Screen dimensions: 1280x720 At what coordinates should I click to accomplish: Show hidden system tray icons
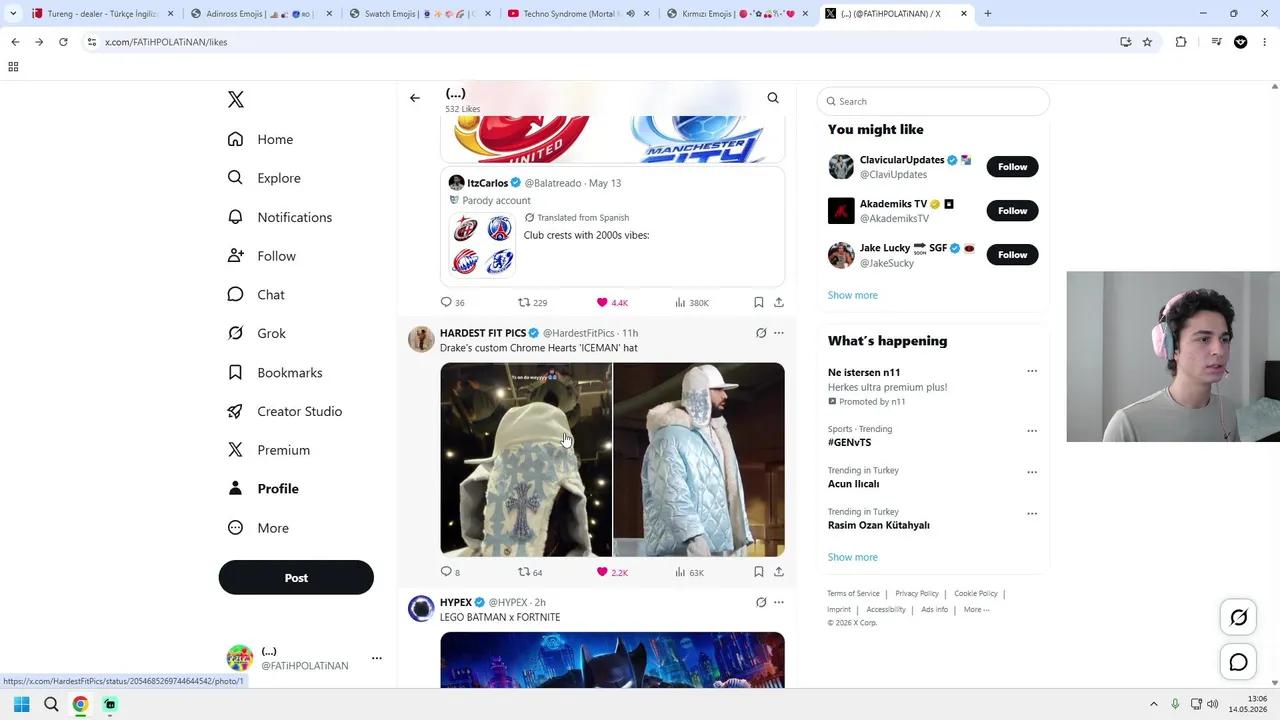point(1153,704)
